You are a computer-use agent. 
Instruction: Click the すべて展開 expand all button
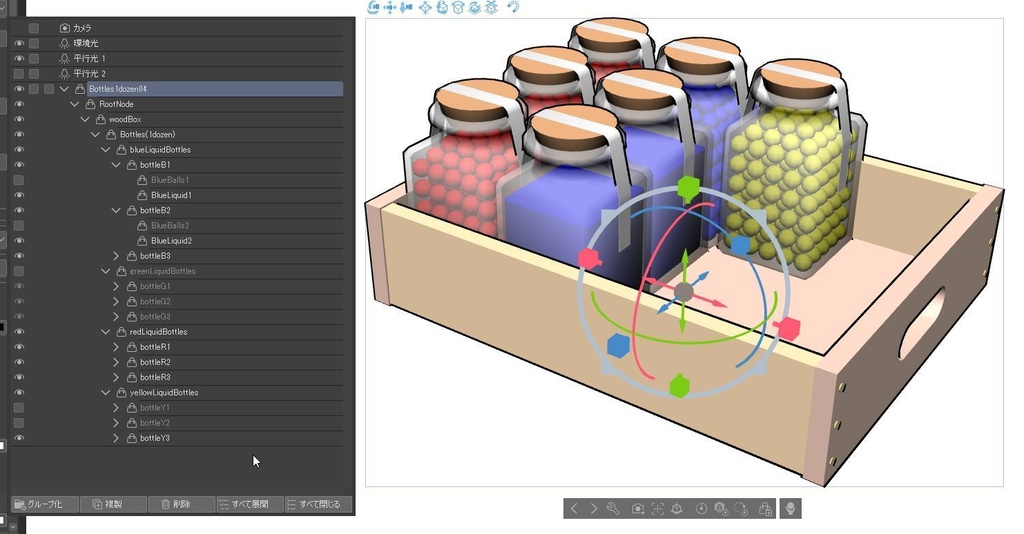coord(250,504)
